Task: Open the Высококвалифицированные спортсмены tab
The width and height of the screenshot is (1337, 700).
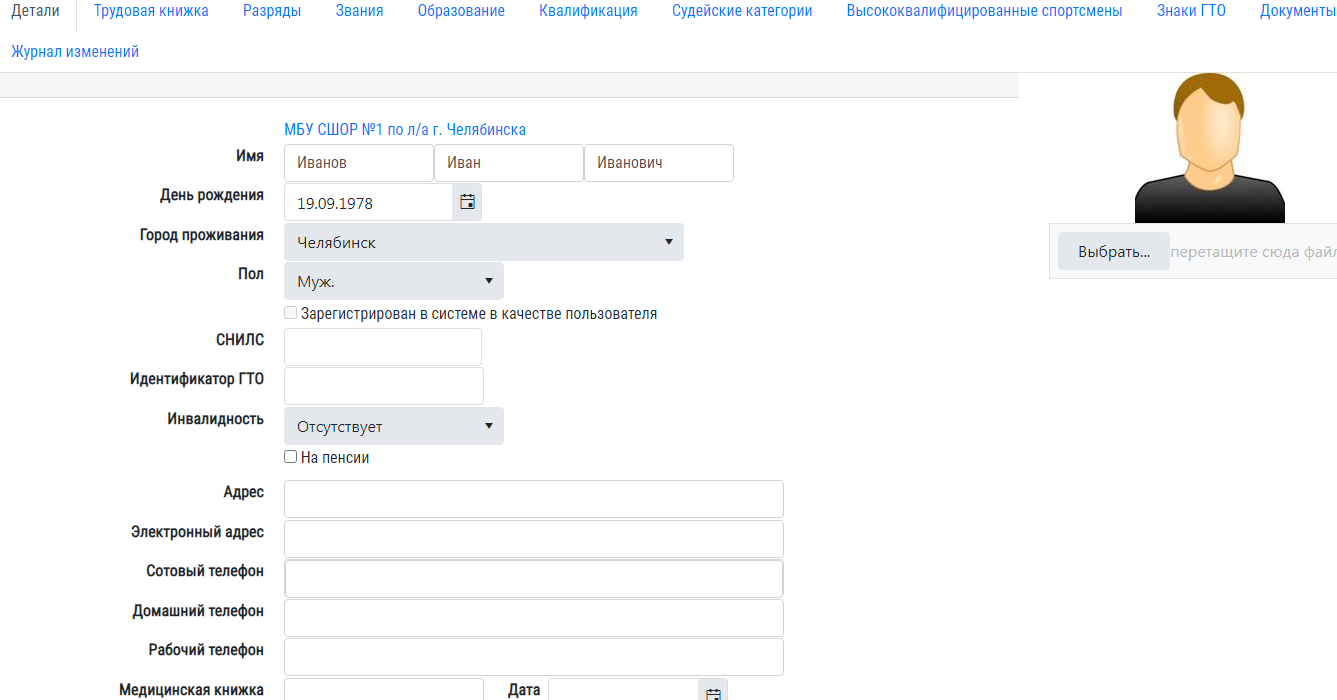Action: click(x=984, y=11)
